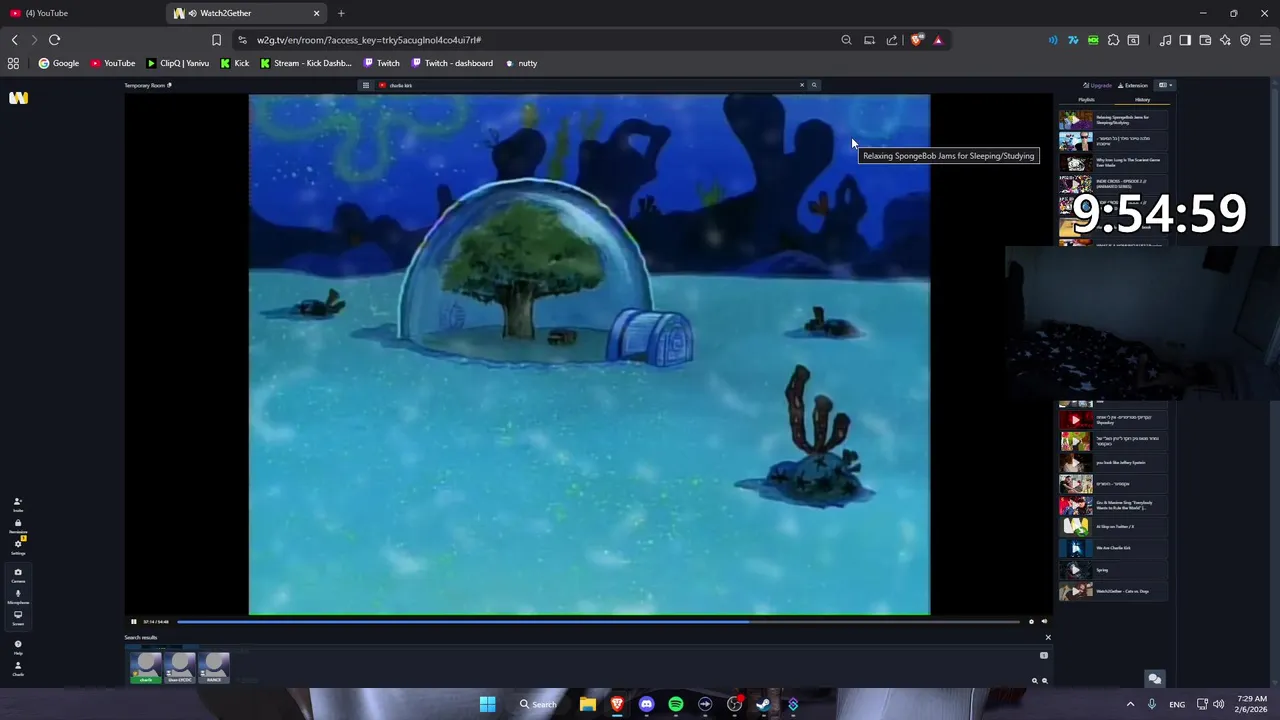Screen dimensions: 1280x720
Task: Close the Watch2Gether browser tab
Action: (317, 13)
